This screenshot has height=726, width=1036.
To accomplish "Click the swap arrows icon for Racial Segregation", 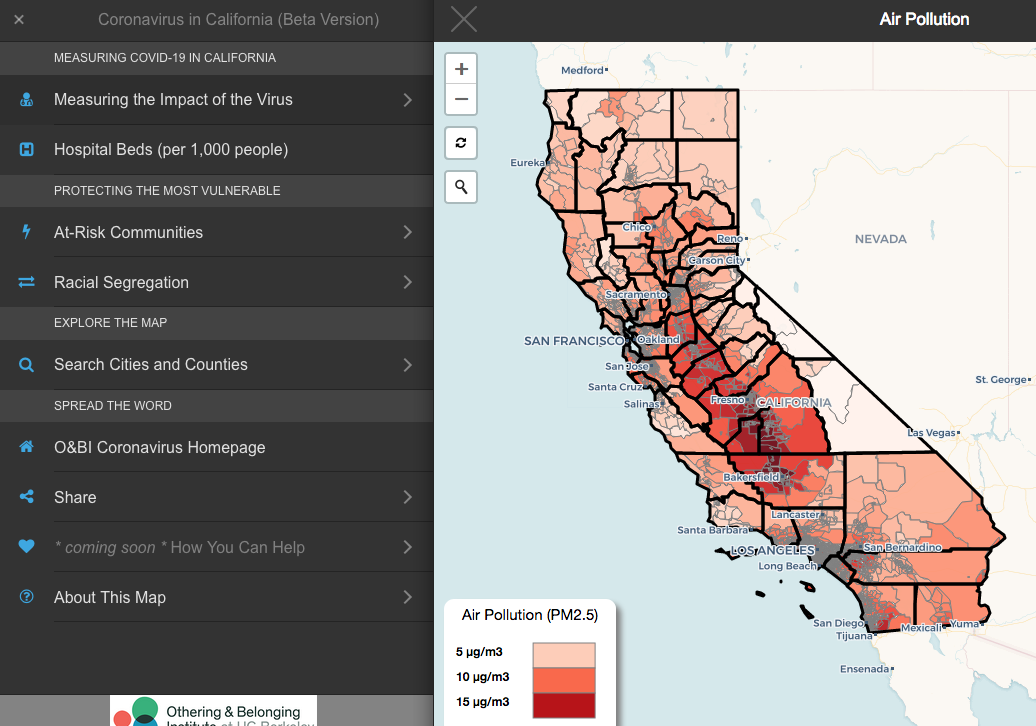I will pos(26,282).
